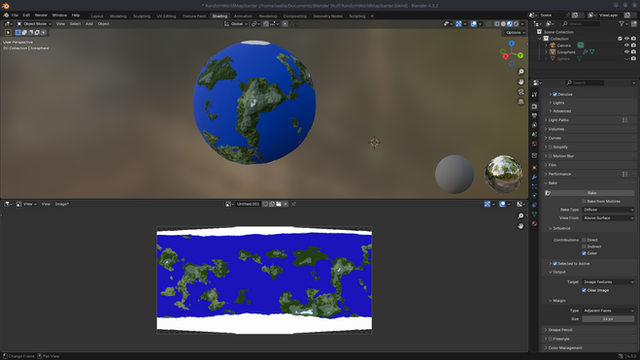This screenshot has height=360, width=640.
Task: Open the Object Data green triangle tab
Action: pyautogui.click(x=534, y=214)
